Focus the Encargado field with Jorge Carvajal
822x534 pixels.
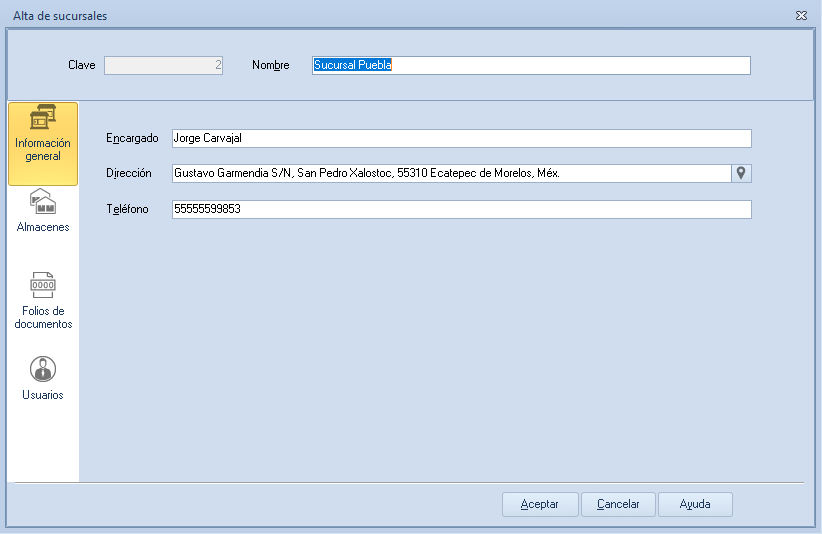coord(461,138)
